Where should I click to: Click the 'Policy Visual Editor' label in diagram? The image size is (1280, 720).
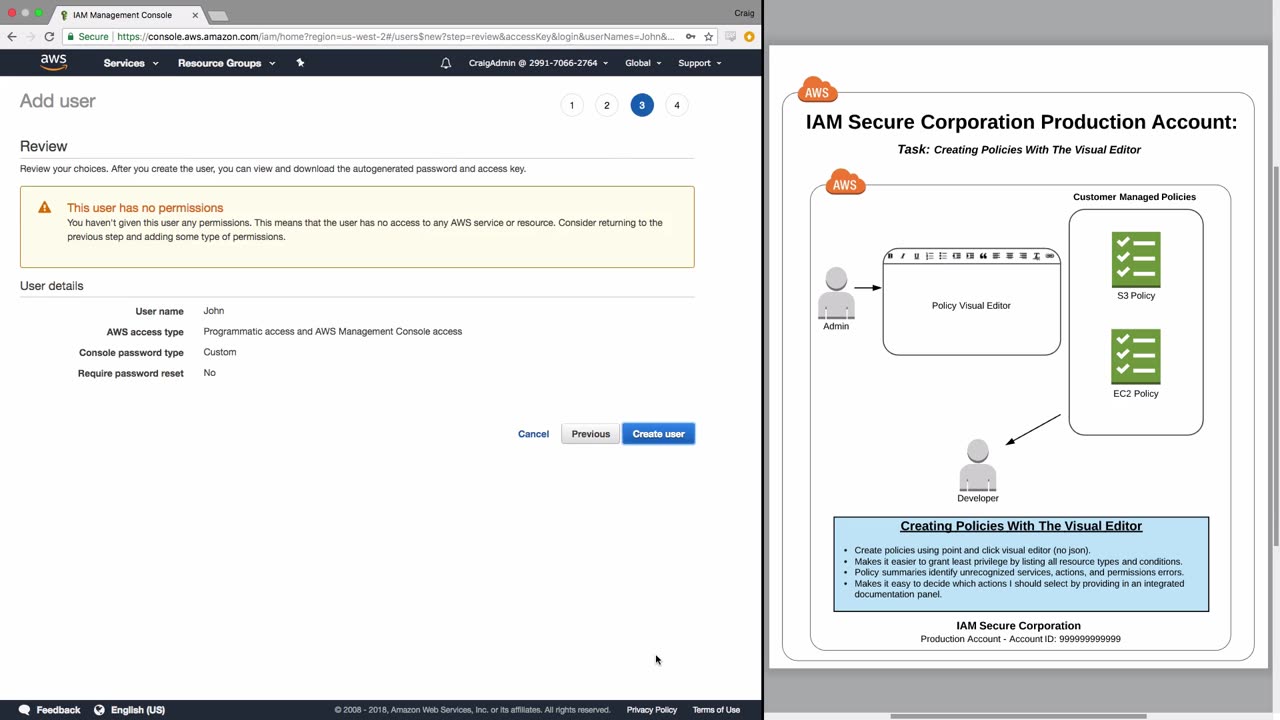click(x=971, y=306)
